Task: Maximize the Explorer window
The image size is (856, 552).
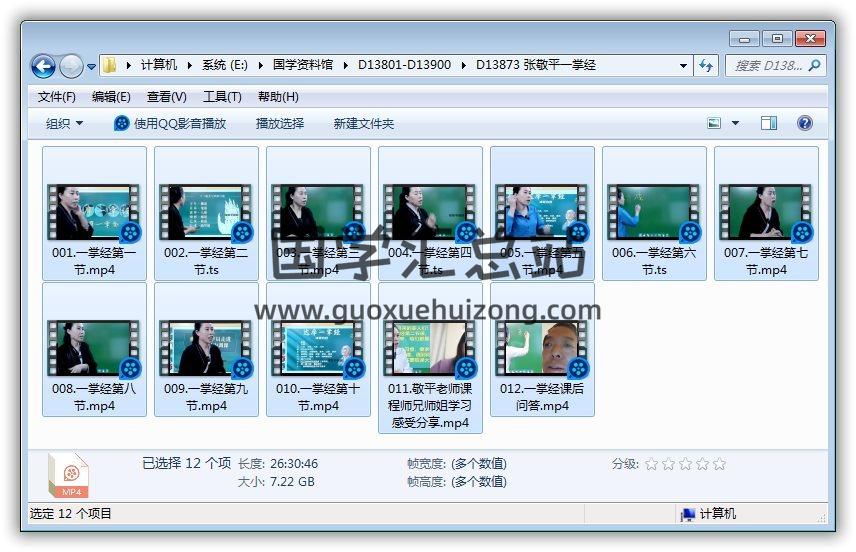Action: coord(777,39)
